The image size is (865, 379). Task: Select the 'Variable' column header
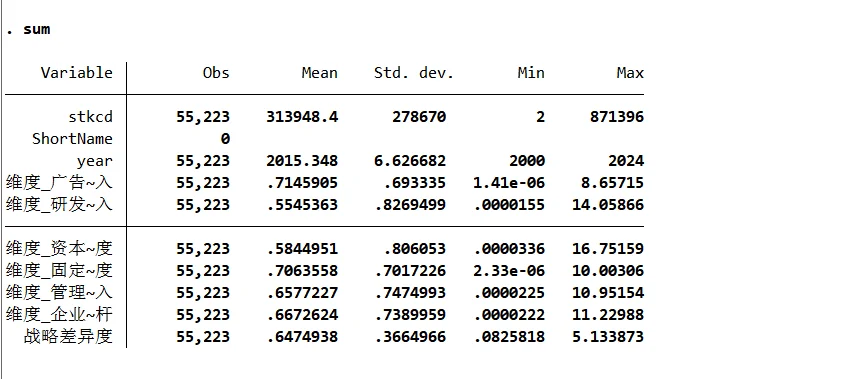coord(77,73)
